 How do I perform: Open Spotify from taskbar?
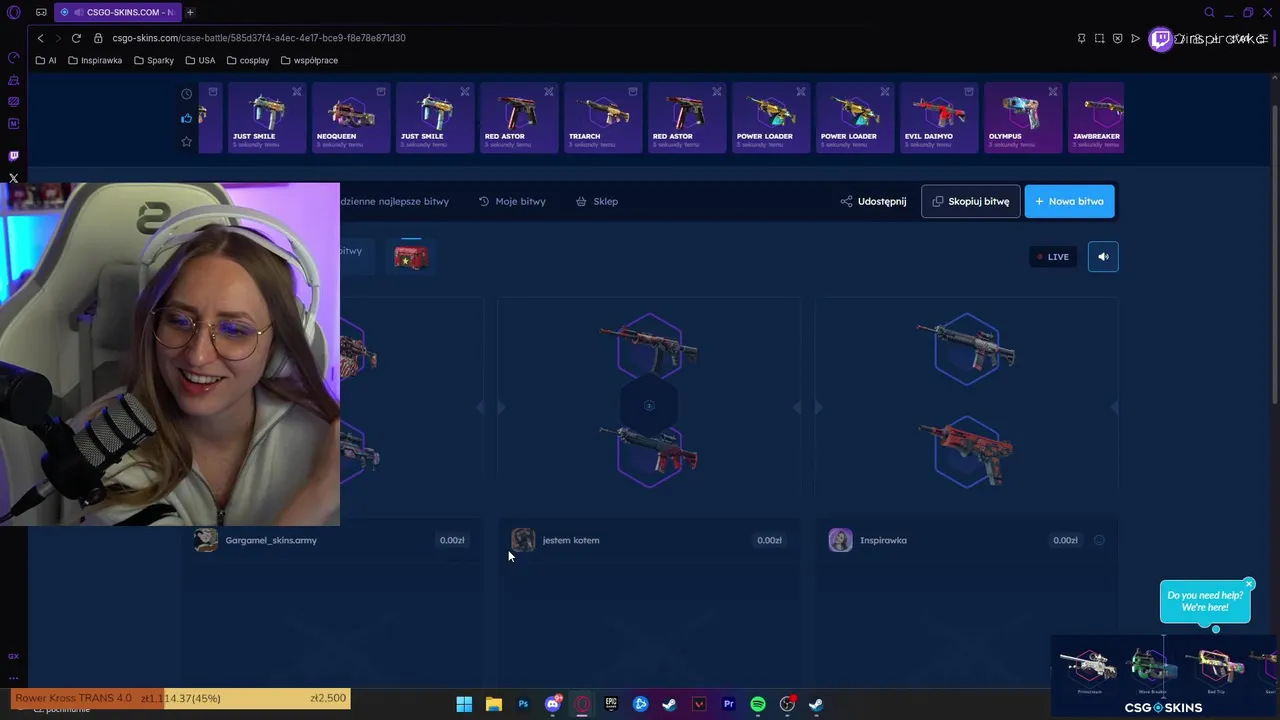click(x=758, y=704)
